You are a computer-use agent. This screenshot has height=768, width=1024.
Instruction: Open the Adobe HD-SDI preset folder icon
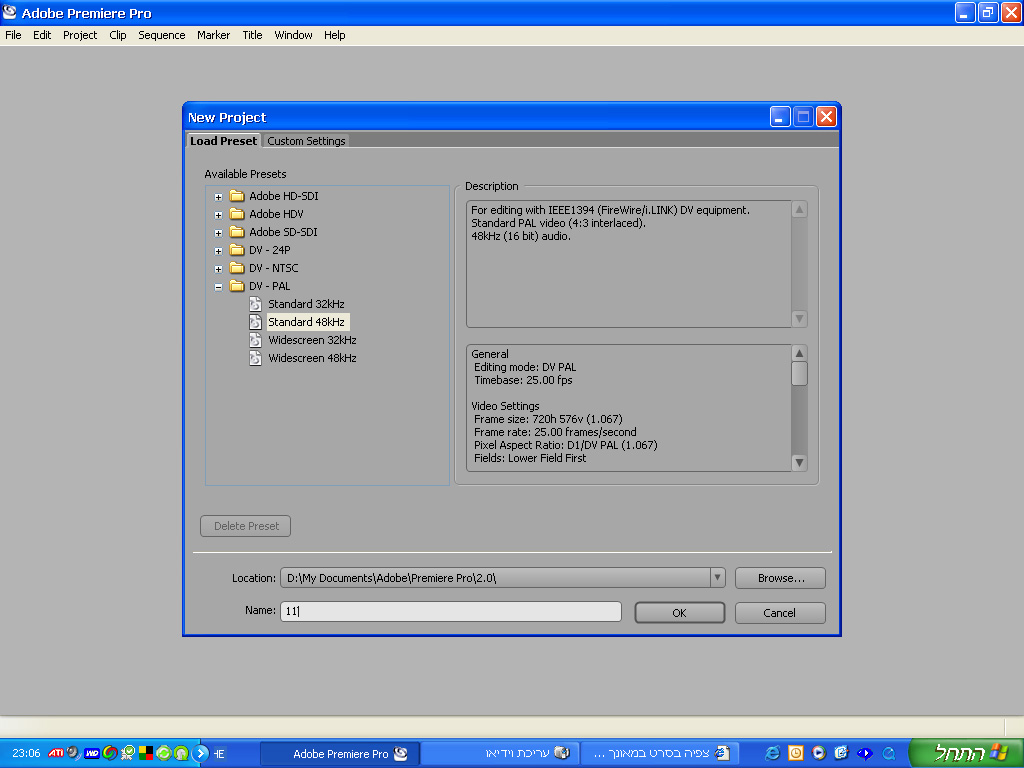tap(237, 196)
